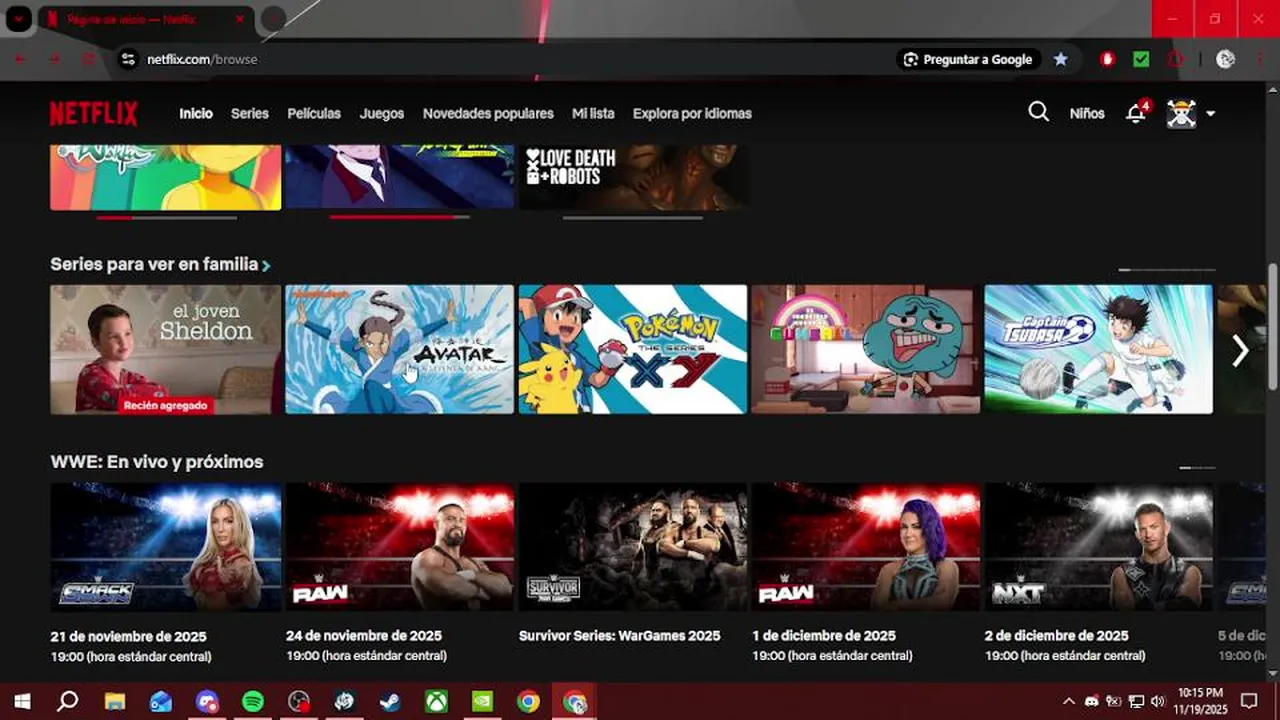Open the tab search dropdown
This screenshot has width=1280, height=720.
point(18,18)
